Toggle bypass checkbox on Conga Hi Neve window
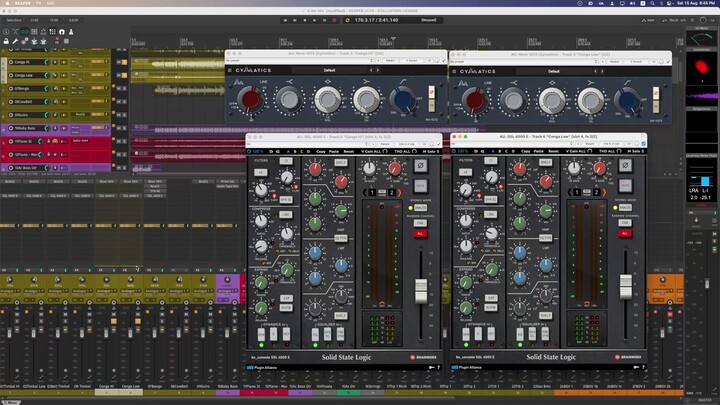The image size is (720, 405). pos(444,61)
